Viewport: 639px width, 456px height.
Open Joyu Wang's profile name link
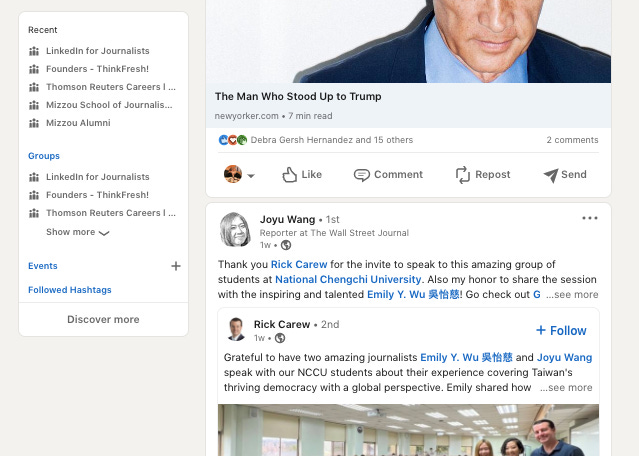tap(287, 220)
